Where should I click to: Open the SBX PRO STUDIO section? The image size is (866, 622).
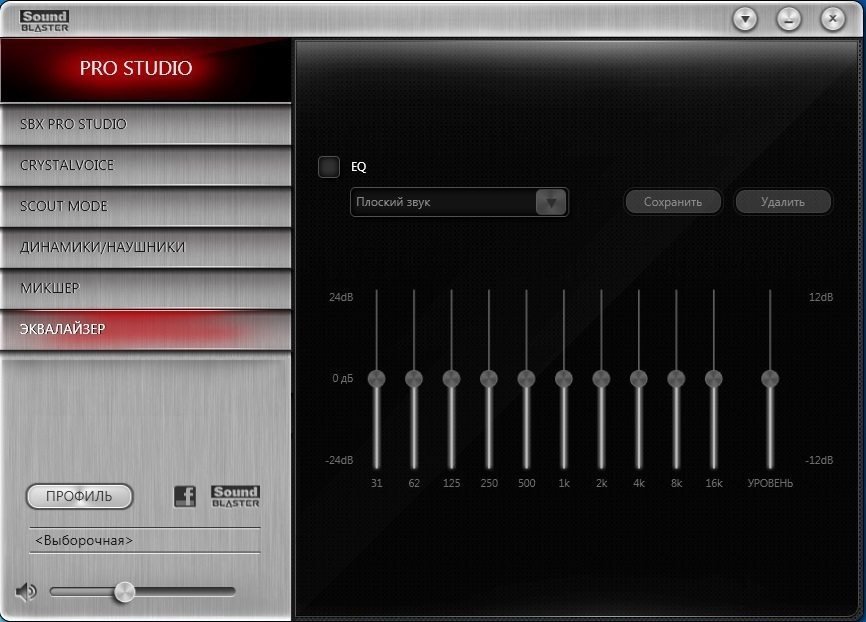pos(146,124)
